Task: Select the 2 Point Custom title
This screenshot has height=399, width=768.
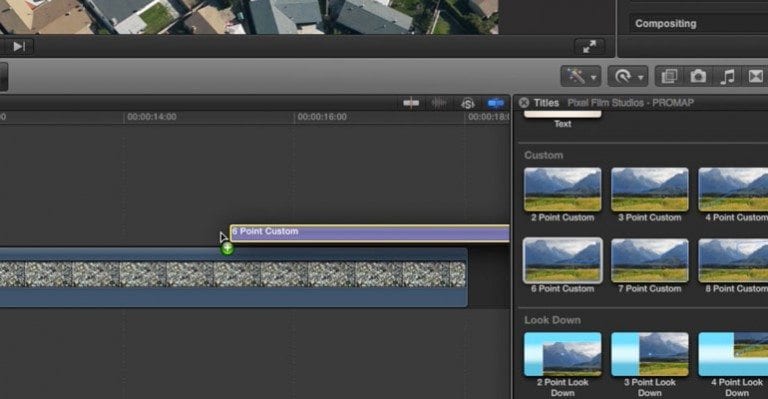Action: tap(562, 189)
